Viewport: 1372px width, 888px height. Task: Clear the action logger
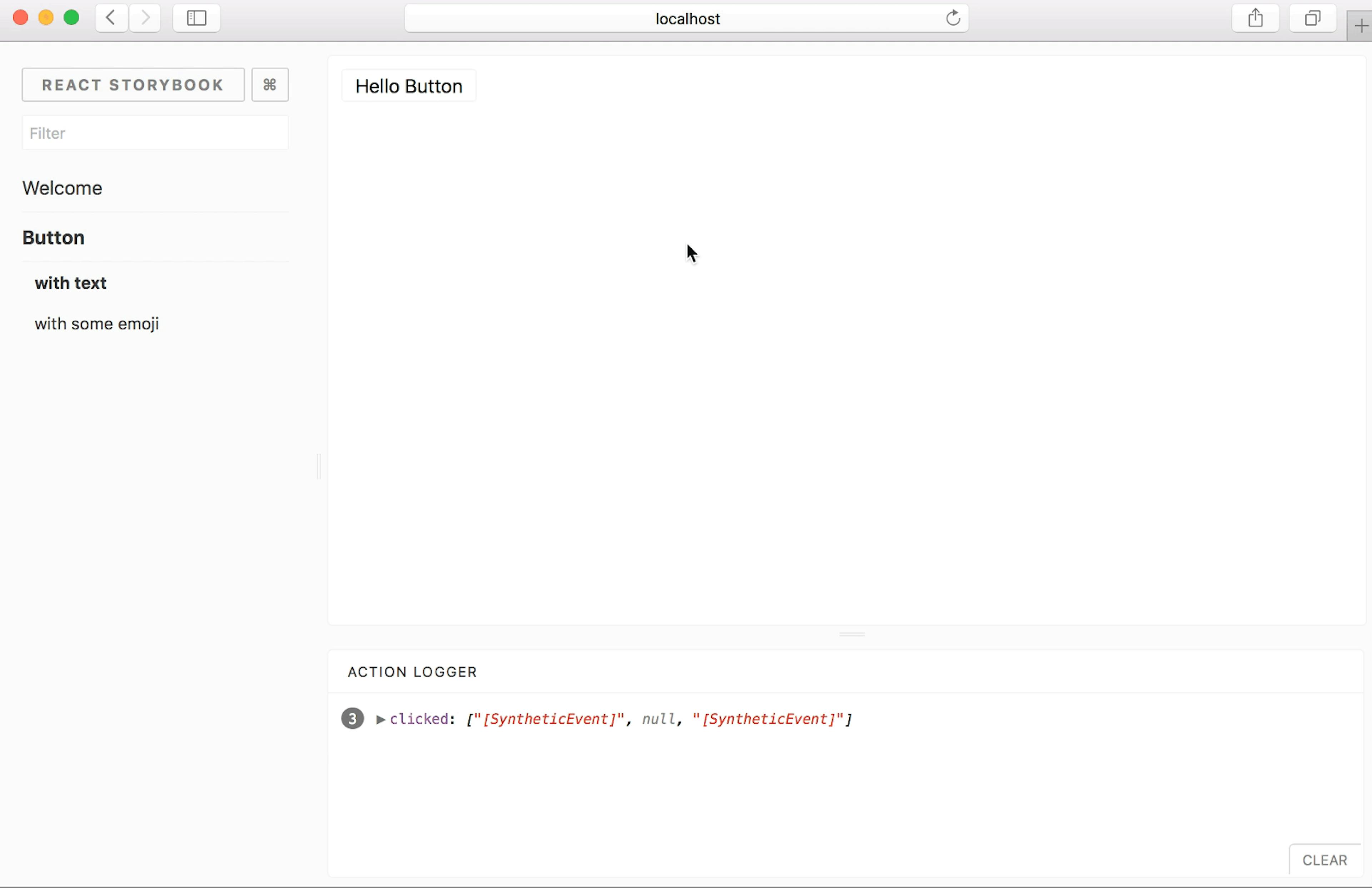click(x=1324, y=860)
